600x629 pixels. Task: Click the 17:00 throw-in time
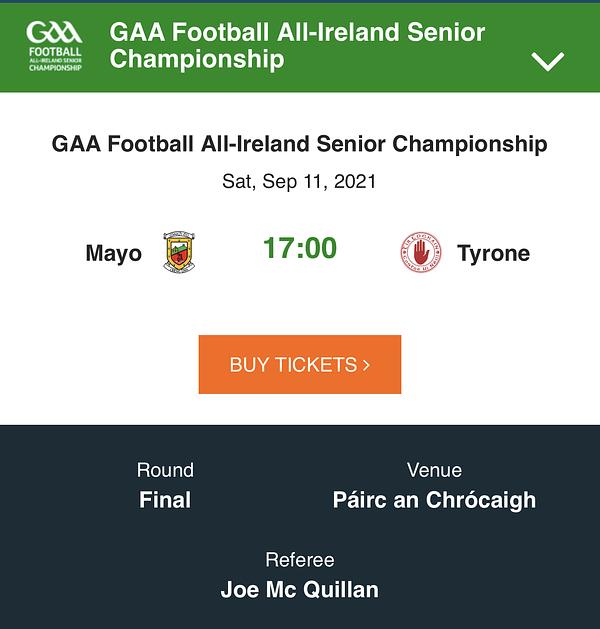pos(300,248)
